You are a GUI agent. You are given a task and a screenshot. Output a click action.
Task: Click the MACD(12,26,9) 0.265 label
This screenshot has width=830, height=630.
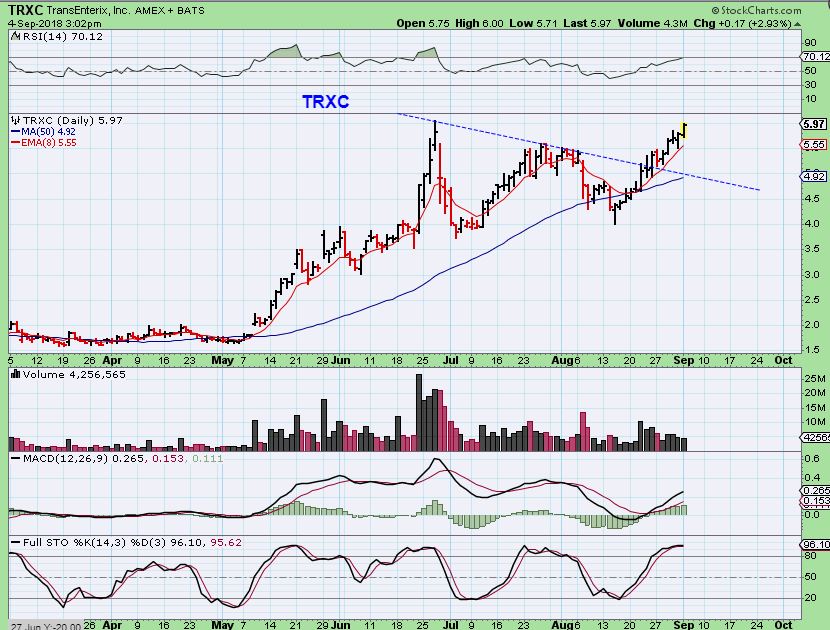[77, 458]
